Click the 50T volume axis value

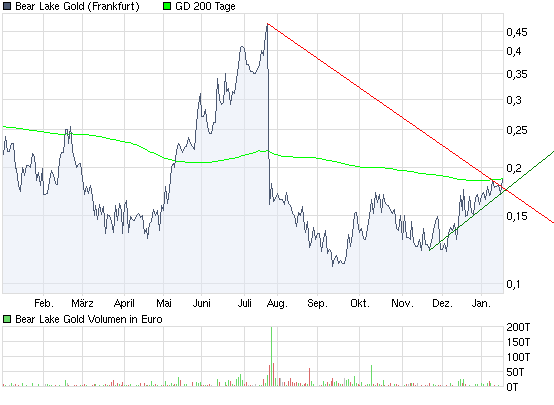[515, 372]
